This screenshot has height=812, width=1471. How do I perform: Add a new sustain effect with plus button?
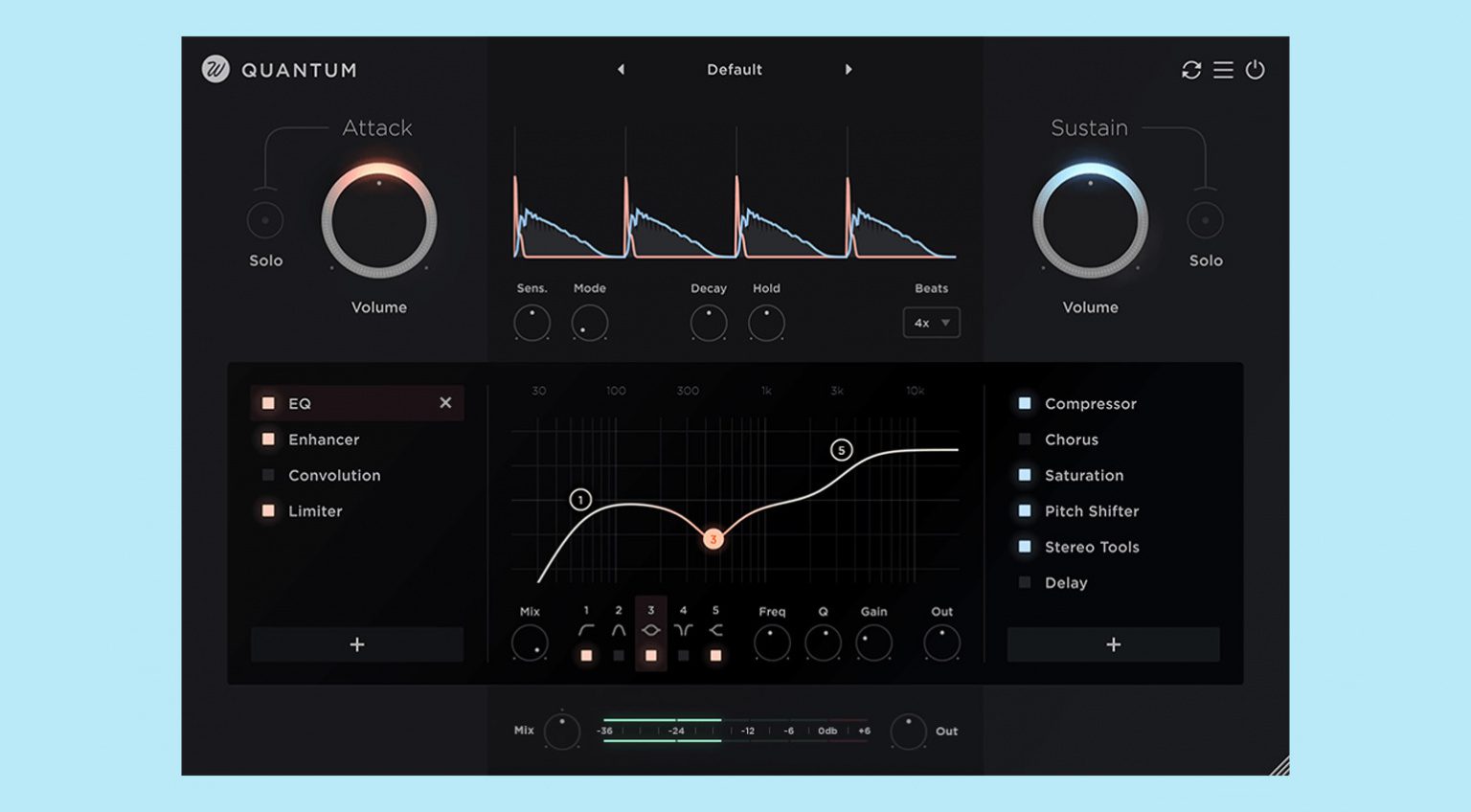[1113, 644]
